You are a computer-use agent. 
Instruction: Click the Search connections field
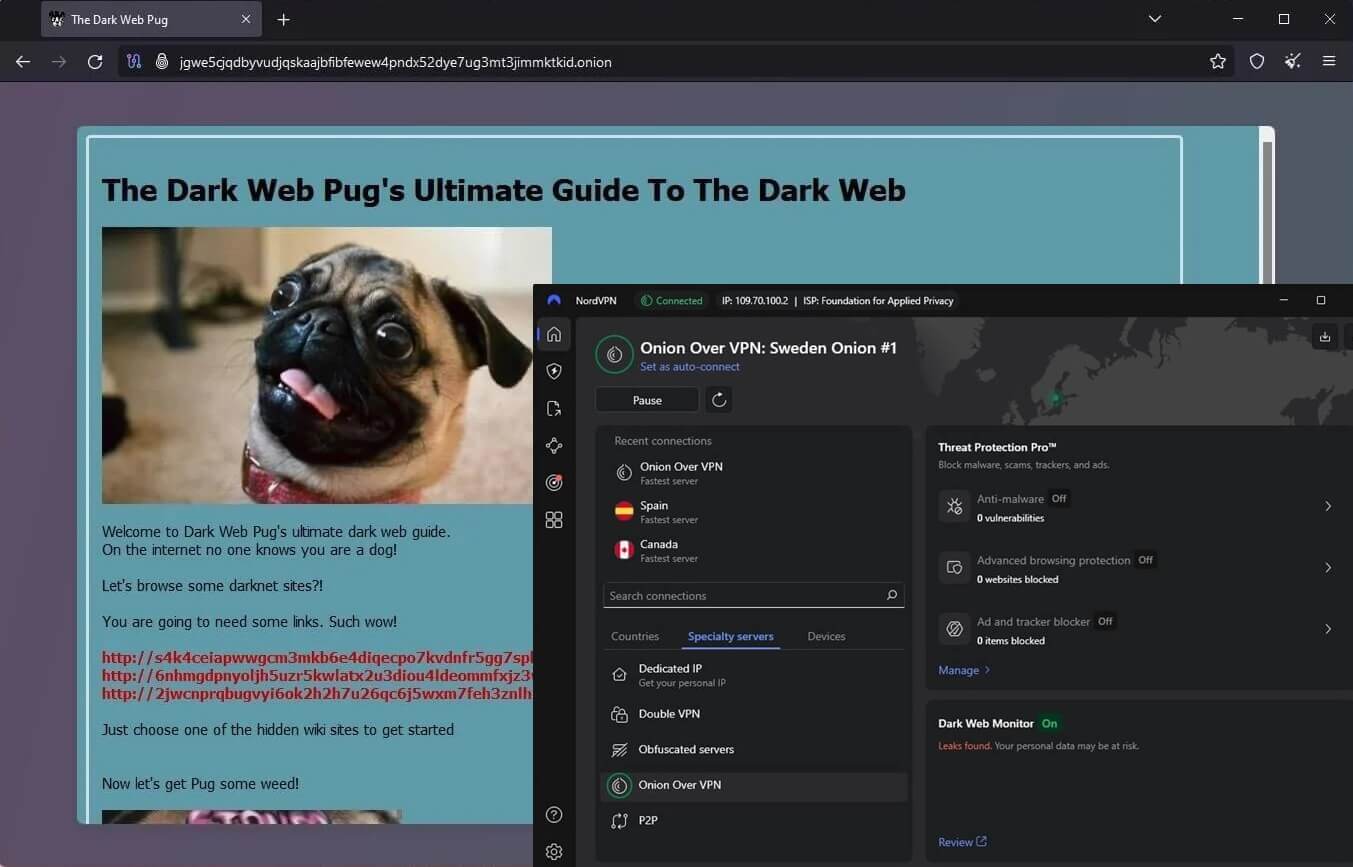coord(753,595)
